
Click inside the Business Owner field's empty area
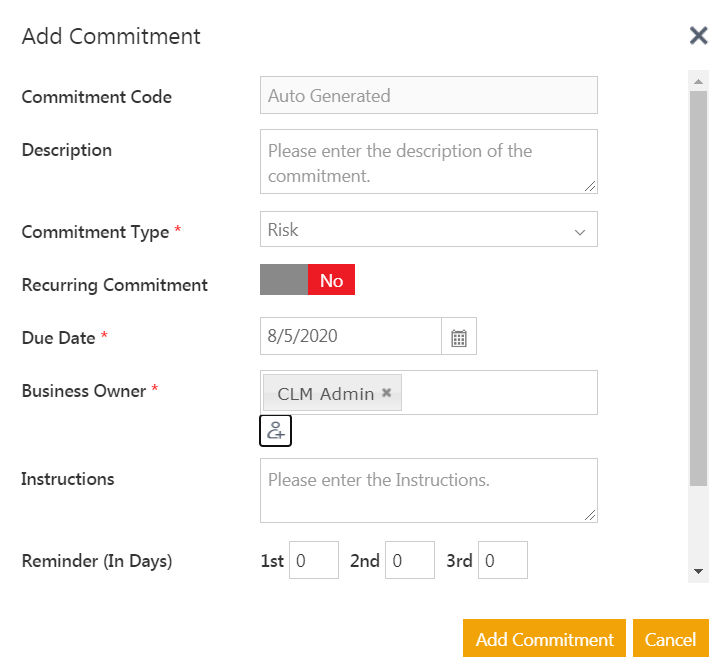500,392
